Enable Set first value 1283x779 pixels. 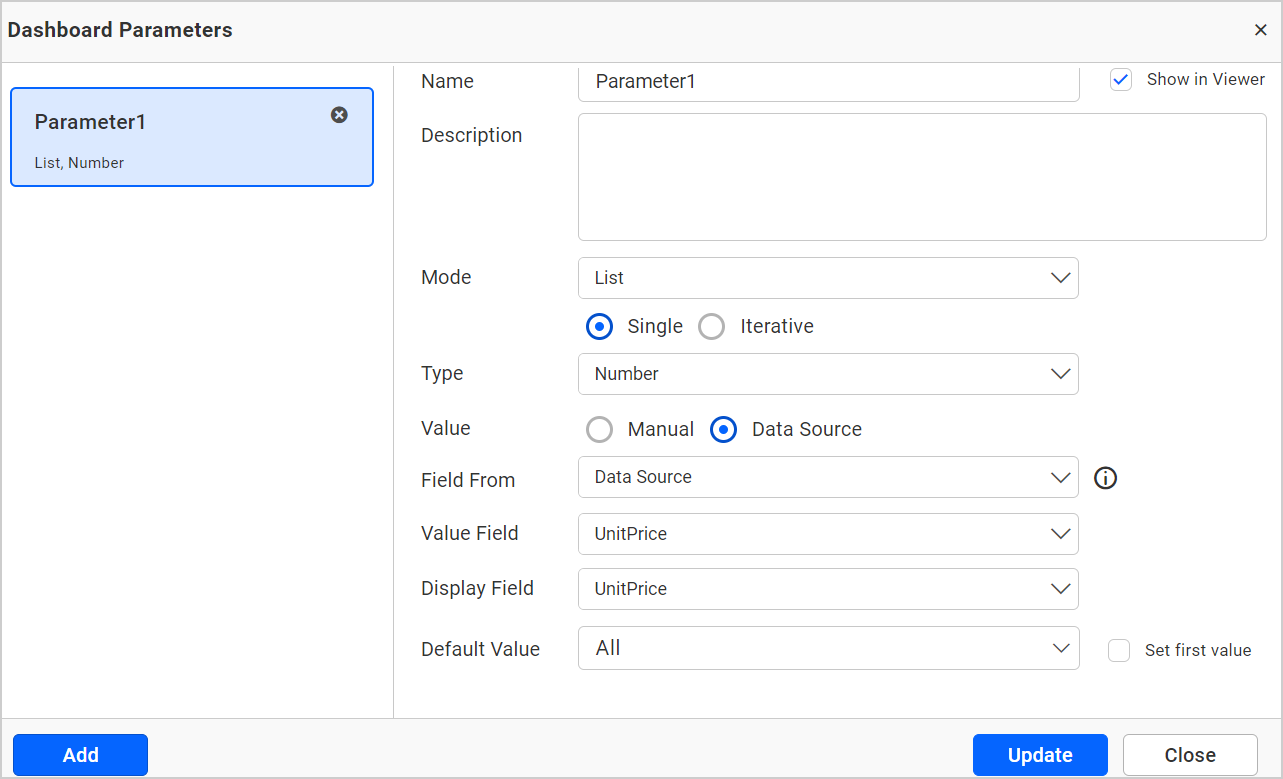[x=1119, y=650]
